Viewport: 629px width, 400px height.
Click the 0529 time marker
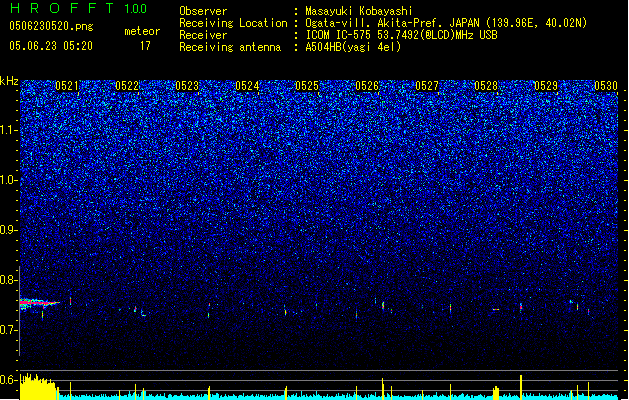click(x=546, y=86)
